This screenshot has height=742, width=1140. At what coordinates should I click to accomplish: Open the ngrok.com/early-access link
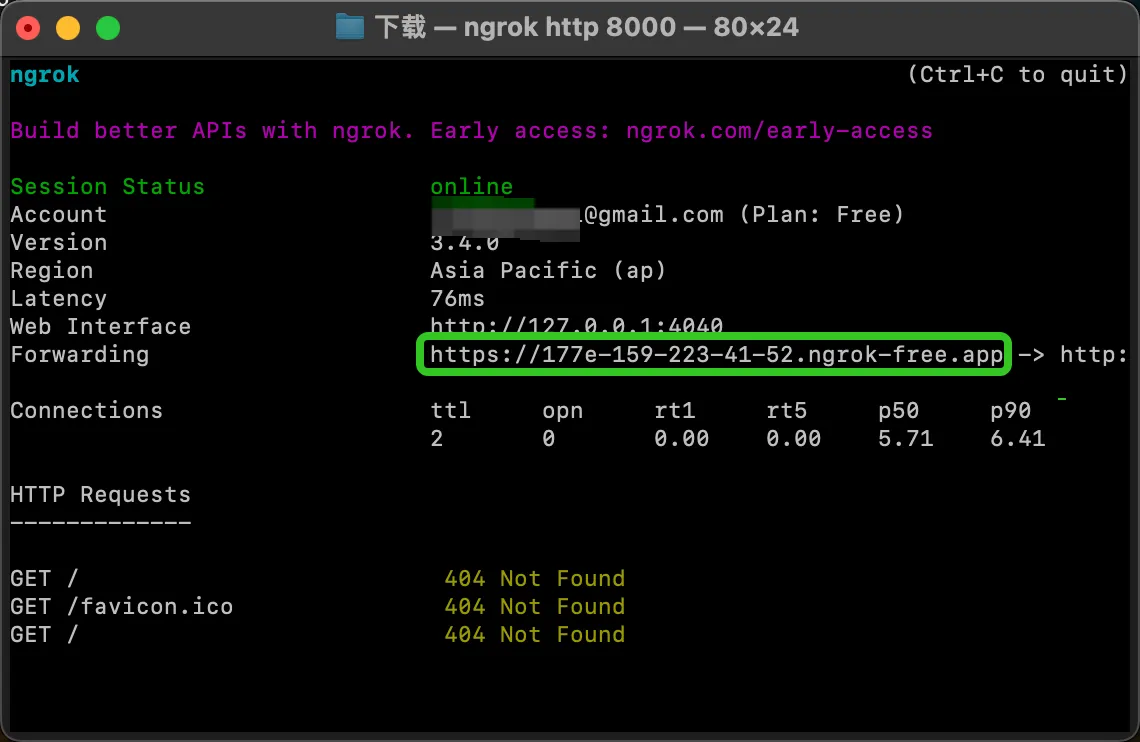pyautogui.click(x=779, y=131)
